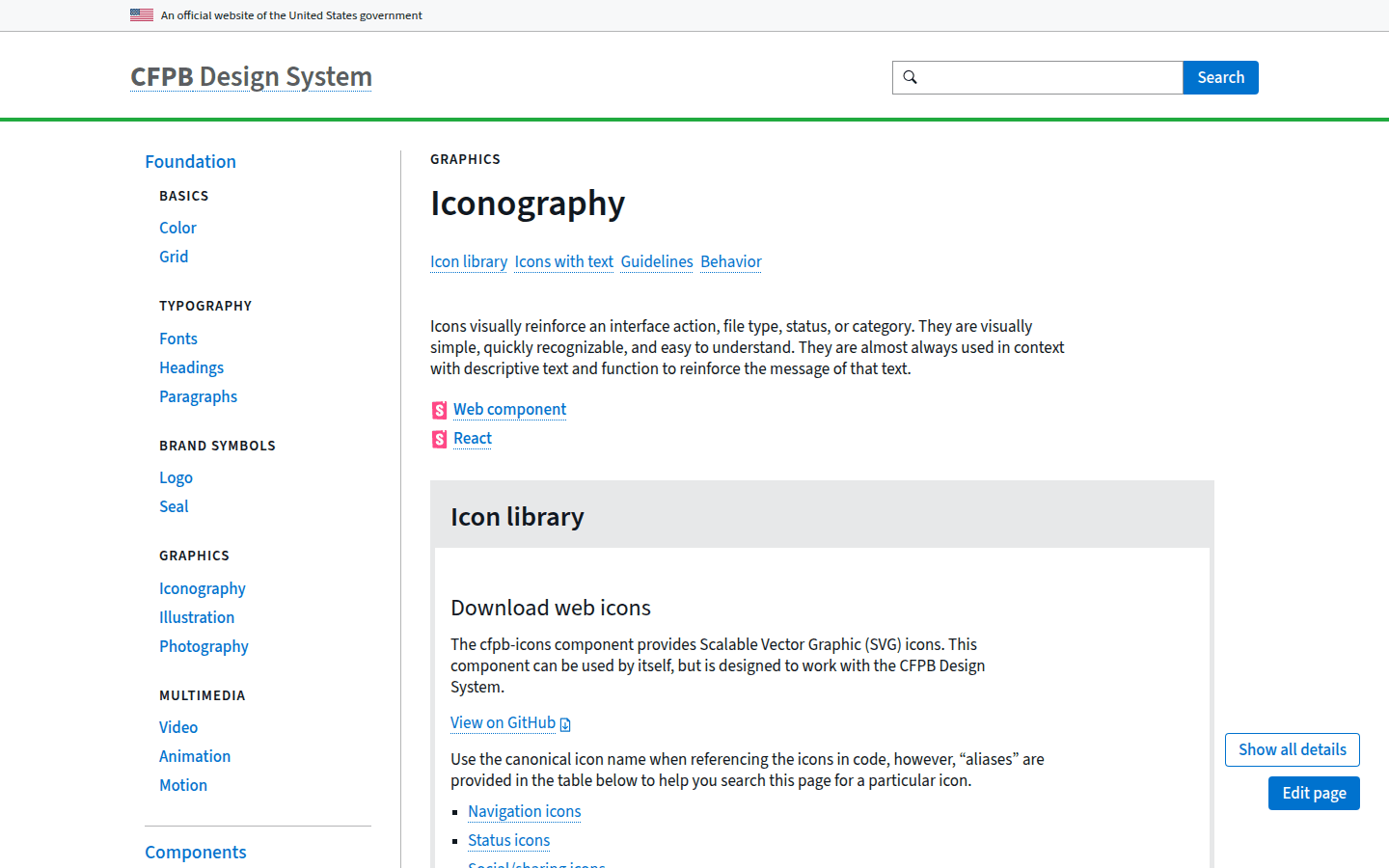This screenshot has width=1389, height=868.
Task: Go to the Seal page
Action: tap(174, 506)
